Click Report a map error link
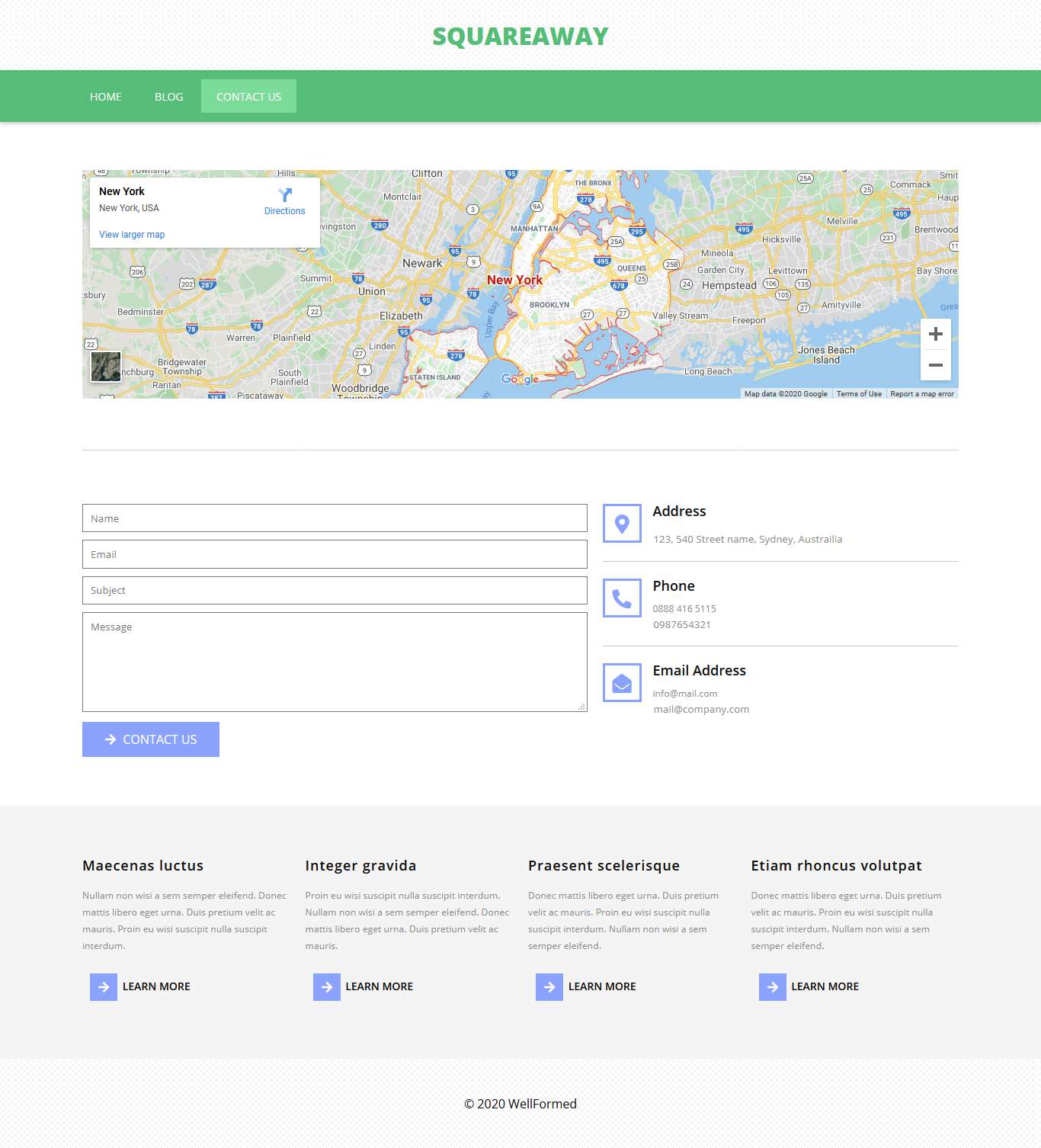Screen dimensions: 1041x1148 tap(922, 394)
